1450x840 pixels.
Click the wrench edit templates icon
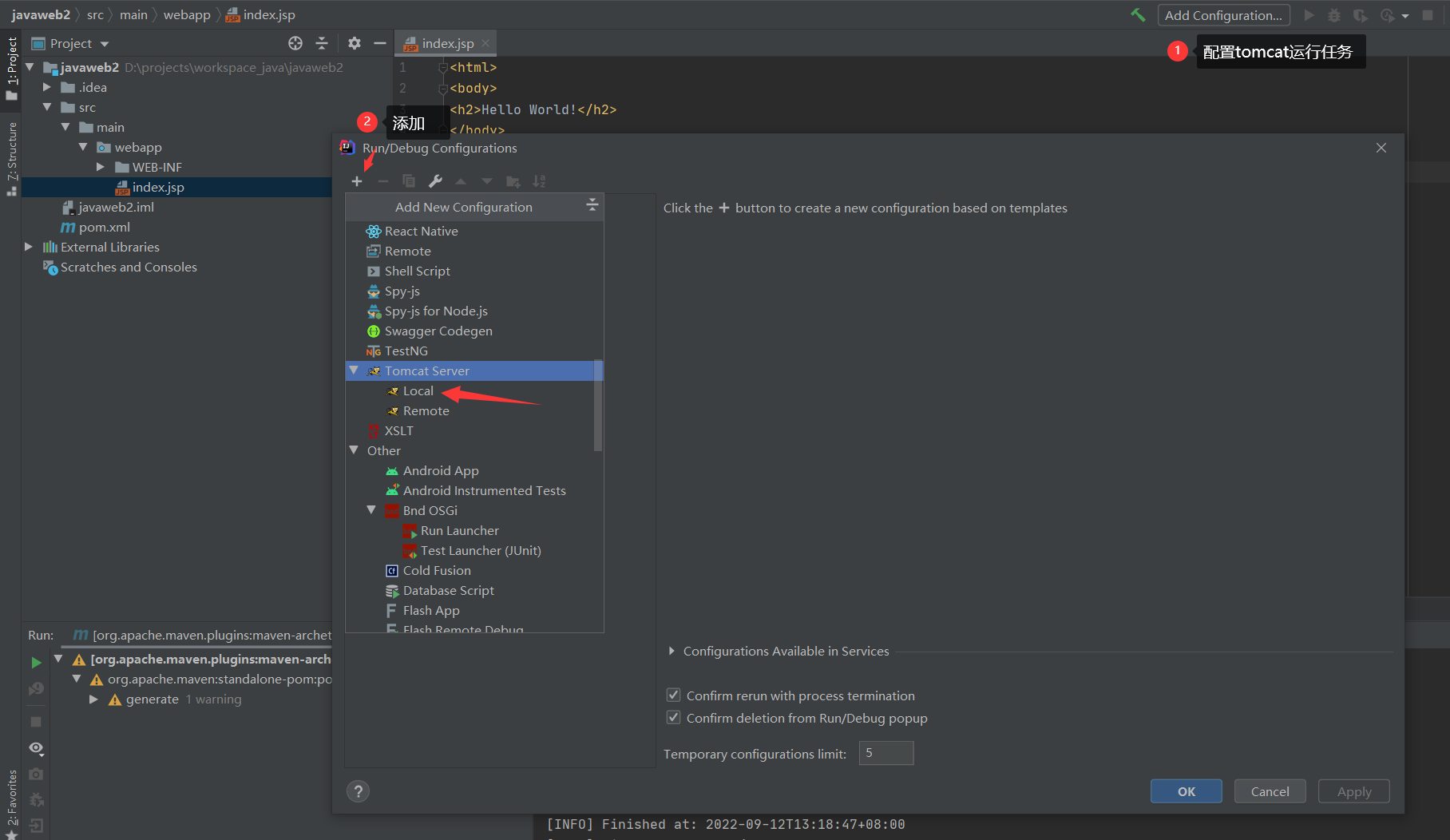[x=435, y=181]
